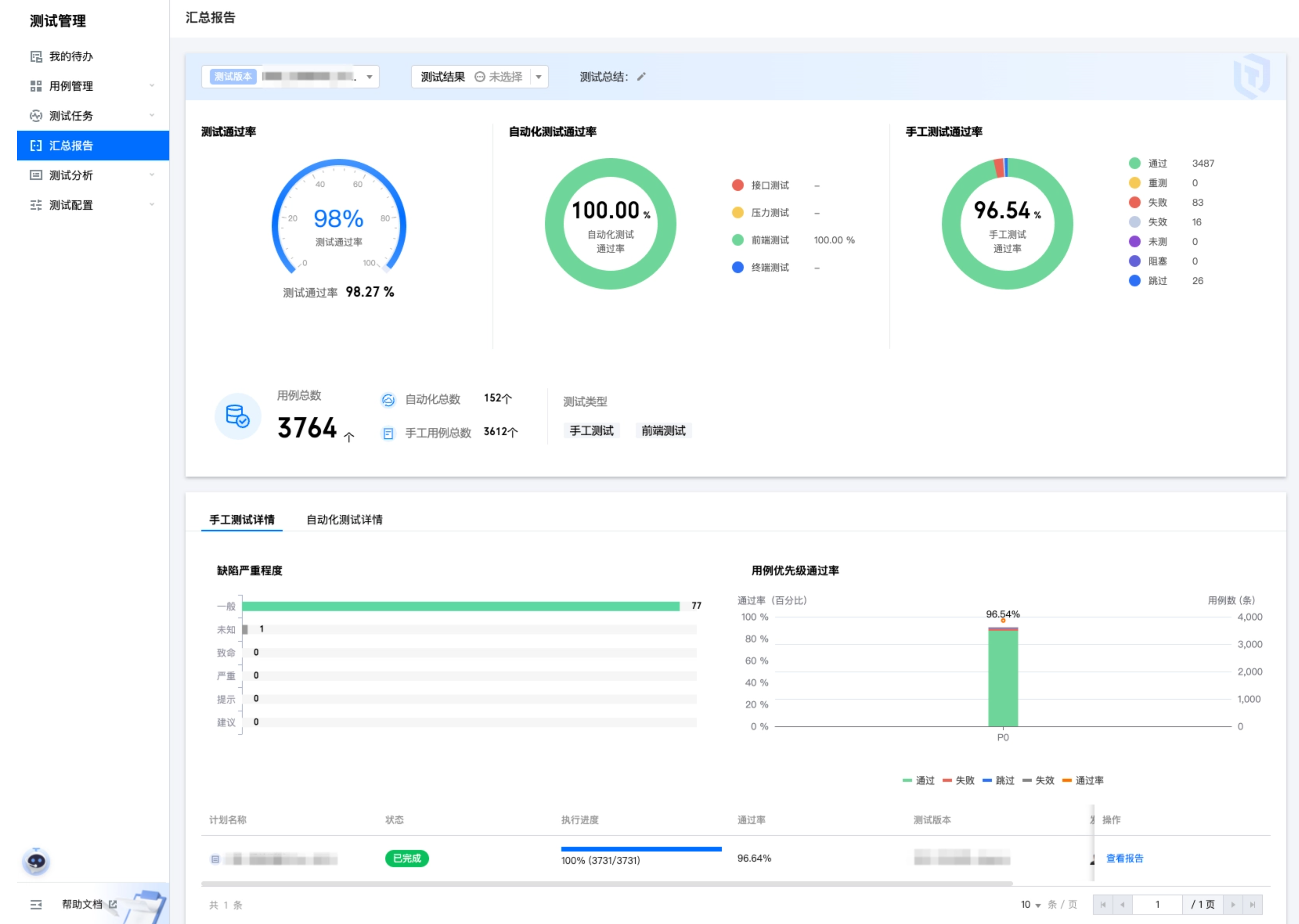This screenshot has width=1299, height=924.
Task: Click the 测试配置 sliders icon
Action: tap(36, 205)
